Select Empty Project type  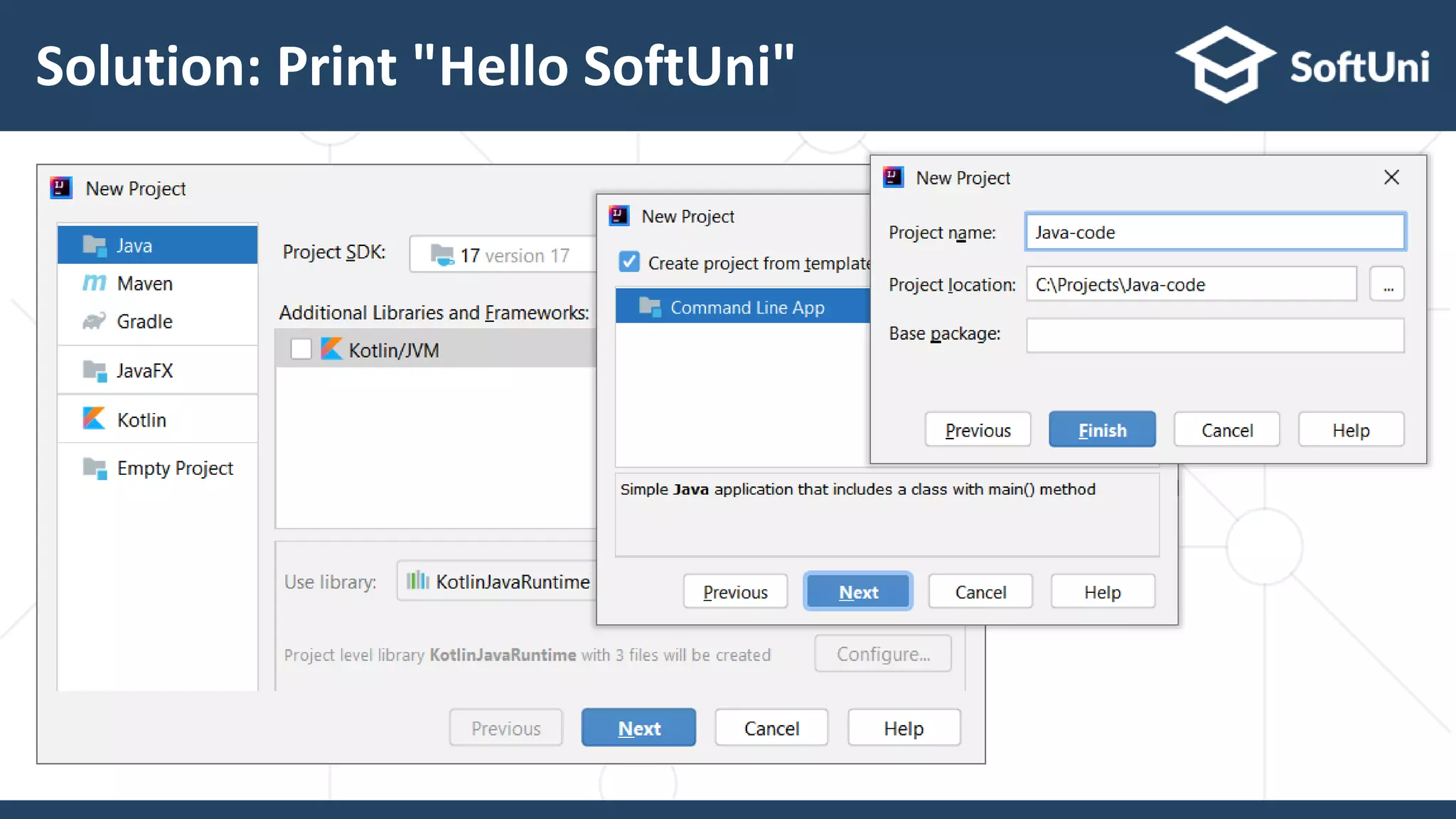[x=157, y=468]
